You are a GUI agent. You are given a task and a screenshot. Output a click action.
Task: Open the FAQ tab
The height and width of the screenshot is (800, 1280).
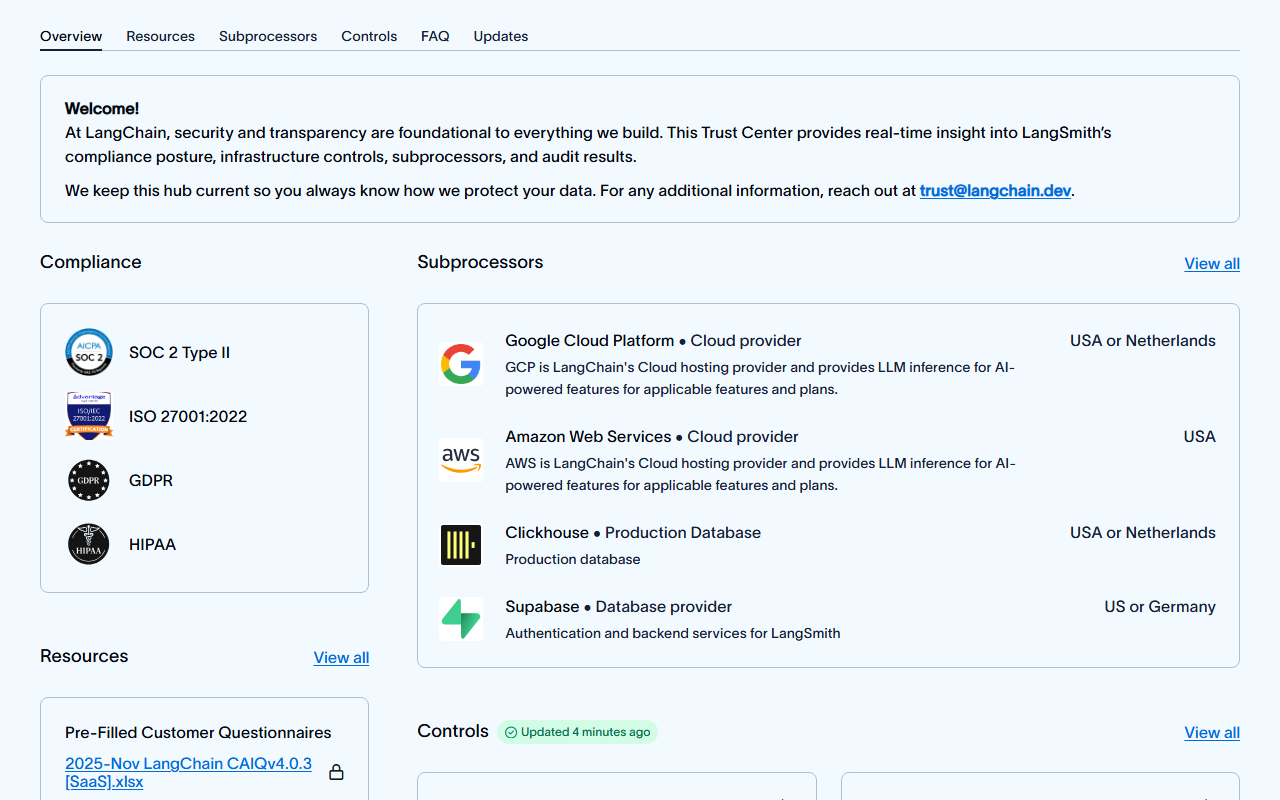pyautogui.click(x=435, y=36)
